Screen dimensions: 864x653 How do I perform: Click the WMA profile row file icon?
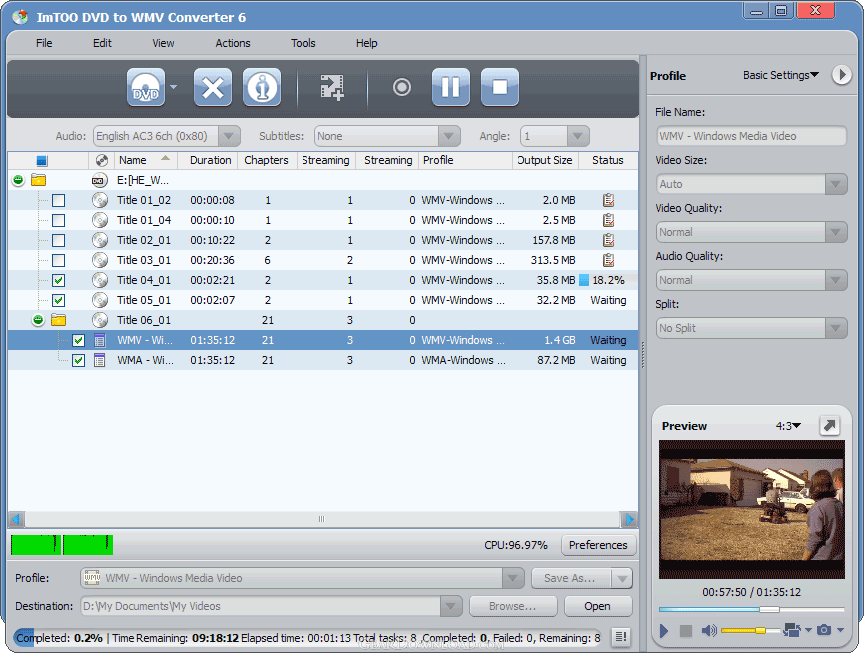pyautogui.click(x=99, y=360)
